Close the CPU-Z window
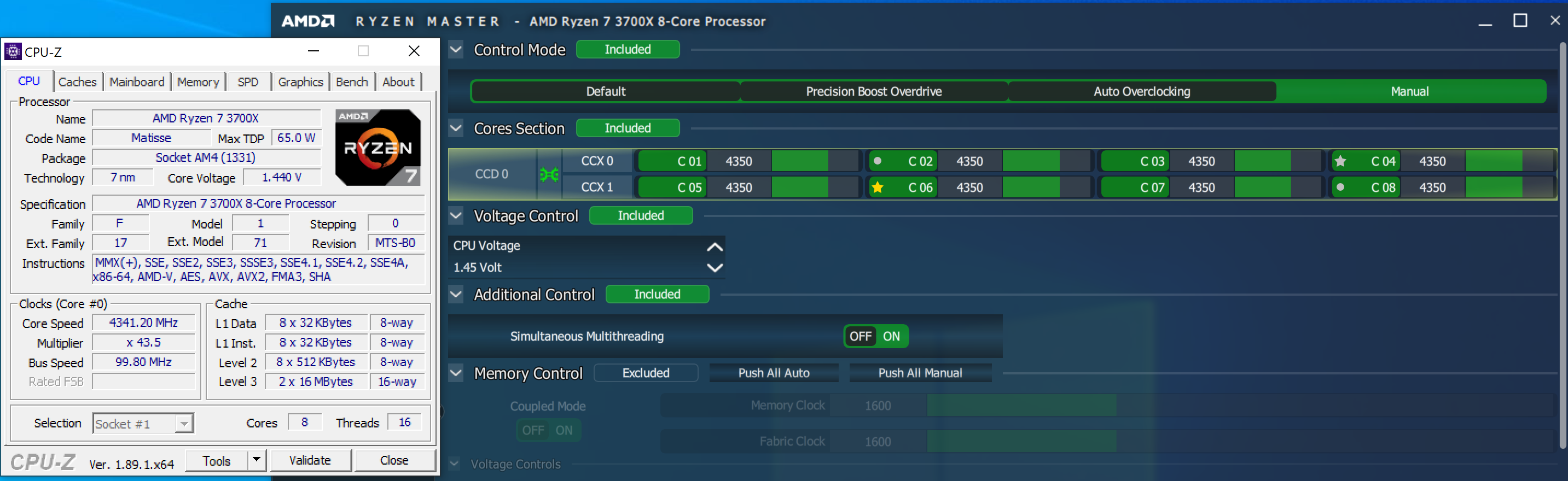The width and height of the screenshot is (1568, 481). [x=414, y=51]
